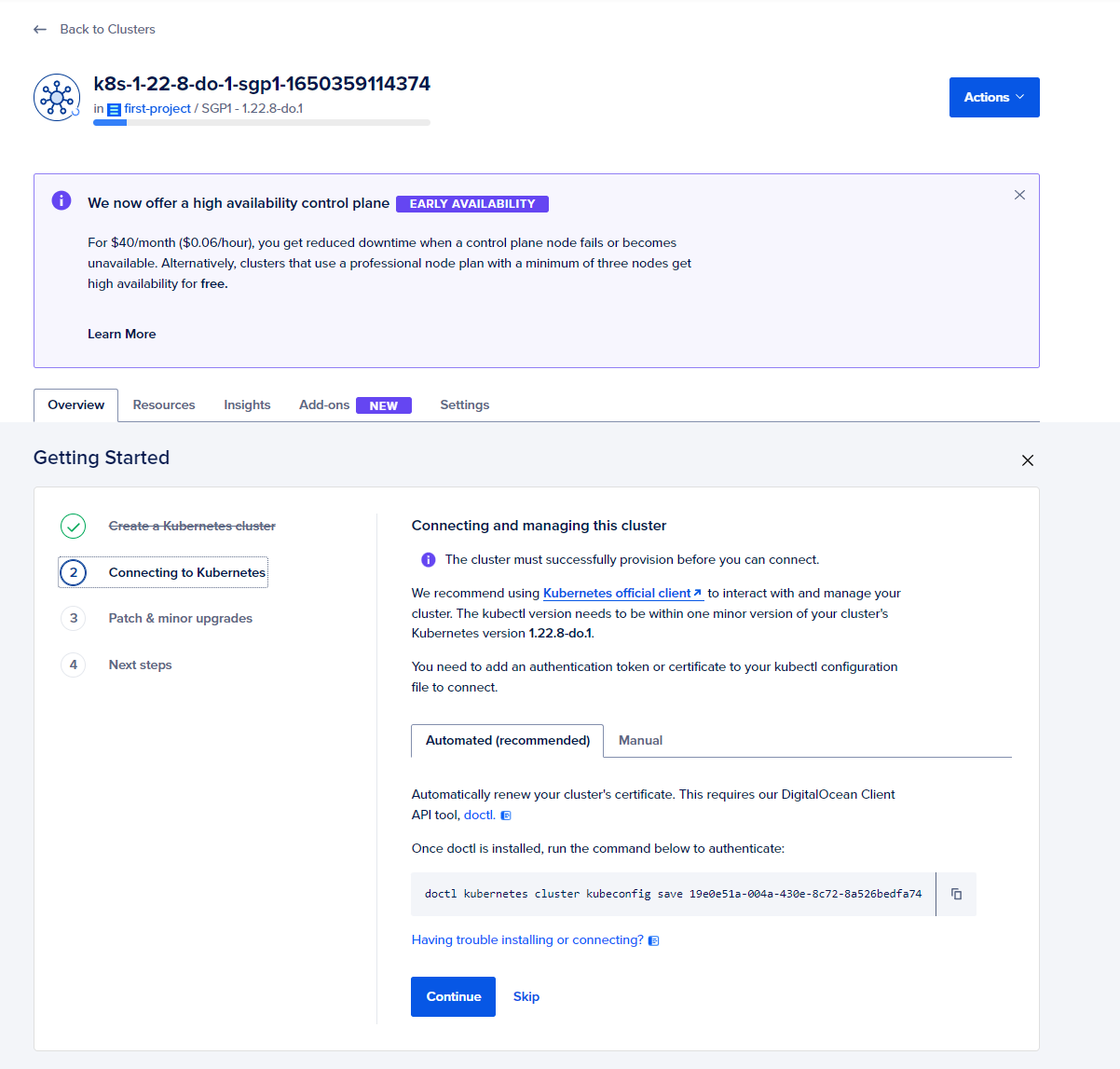1120x1069 pixels.
Task: Click info icon beside provision notice
Action: coord(429,560)
